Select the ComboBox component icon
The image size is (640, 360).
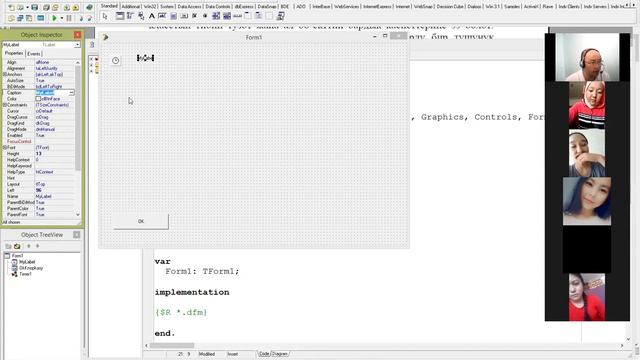[227, 16]
